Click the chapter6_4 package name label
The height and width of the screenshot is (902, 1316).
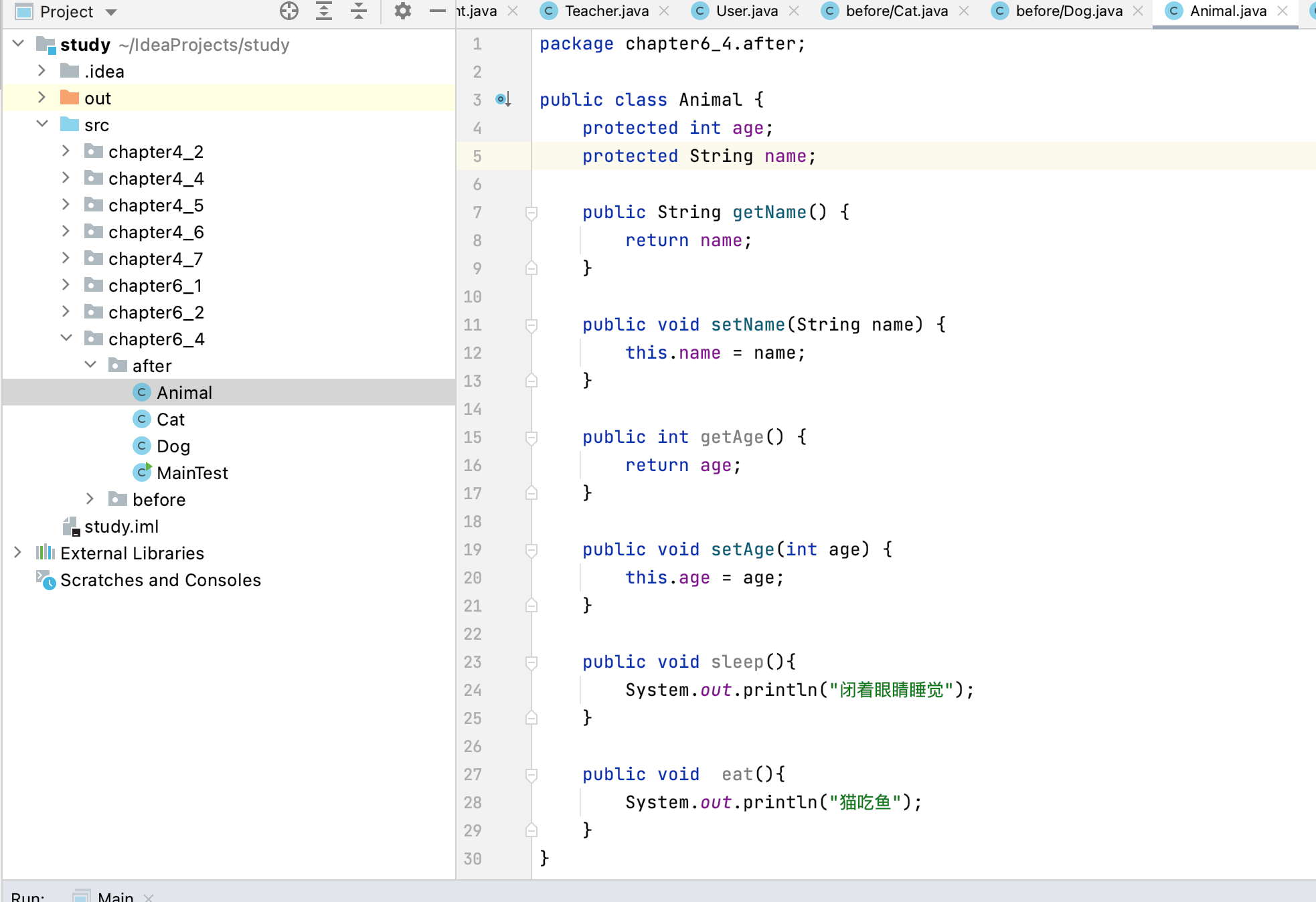point(157,339)
